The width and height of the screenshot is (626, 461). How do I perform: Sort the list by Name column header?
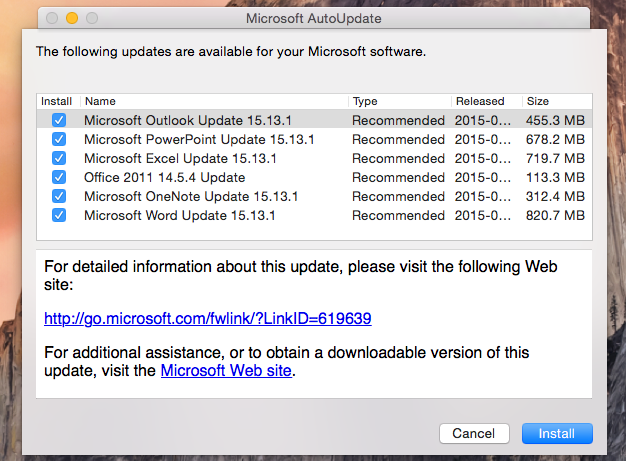213,101
